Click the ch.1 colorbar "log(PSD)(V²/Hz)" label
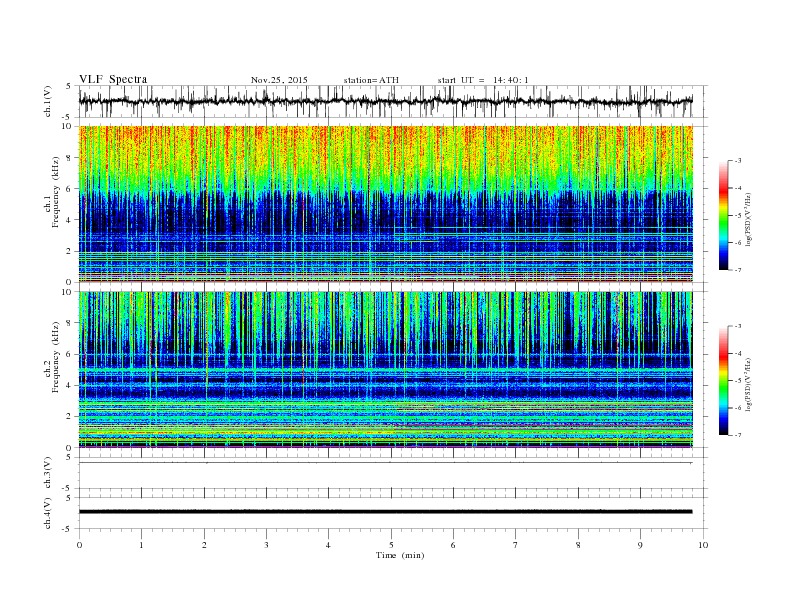Viewport: 792px width, 612px height. click(x=749, y=219)
